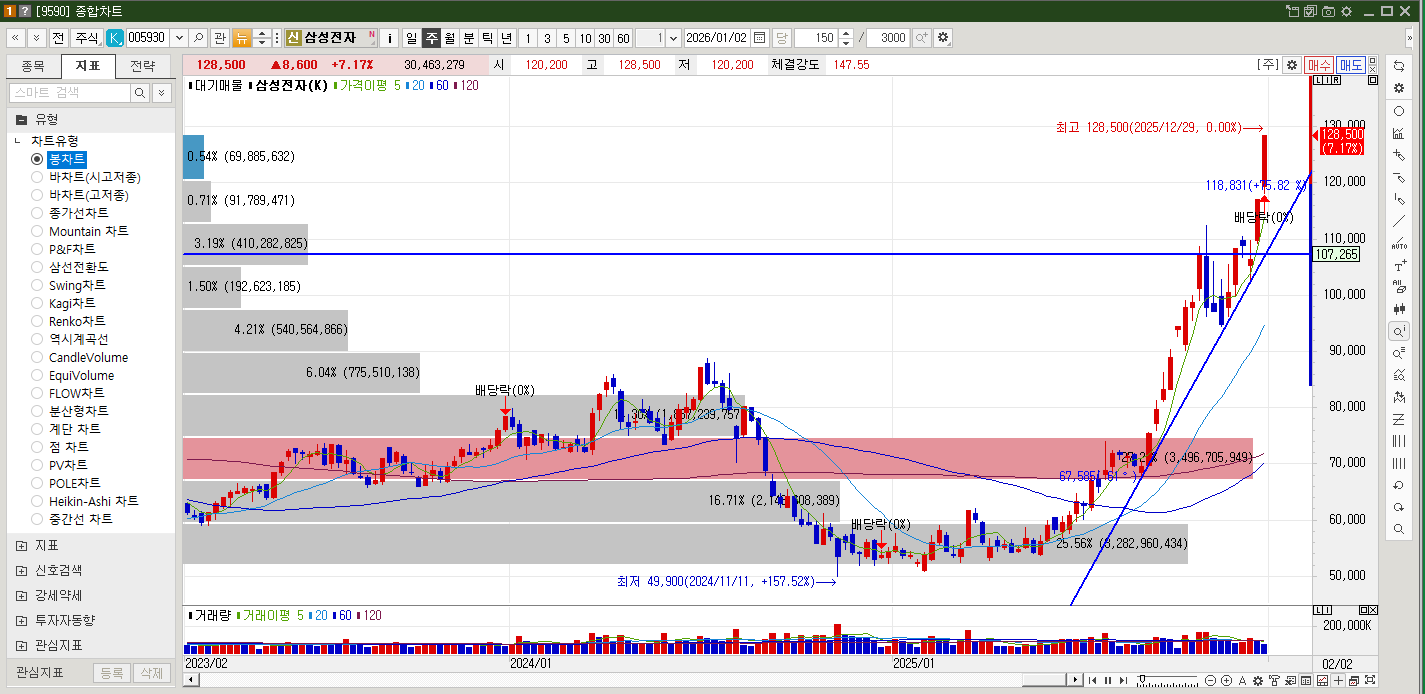Open the date calendar picker icon
The height and width of the screenshot is (694, 1425).
[759, 38]
